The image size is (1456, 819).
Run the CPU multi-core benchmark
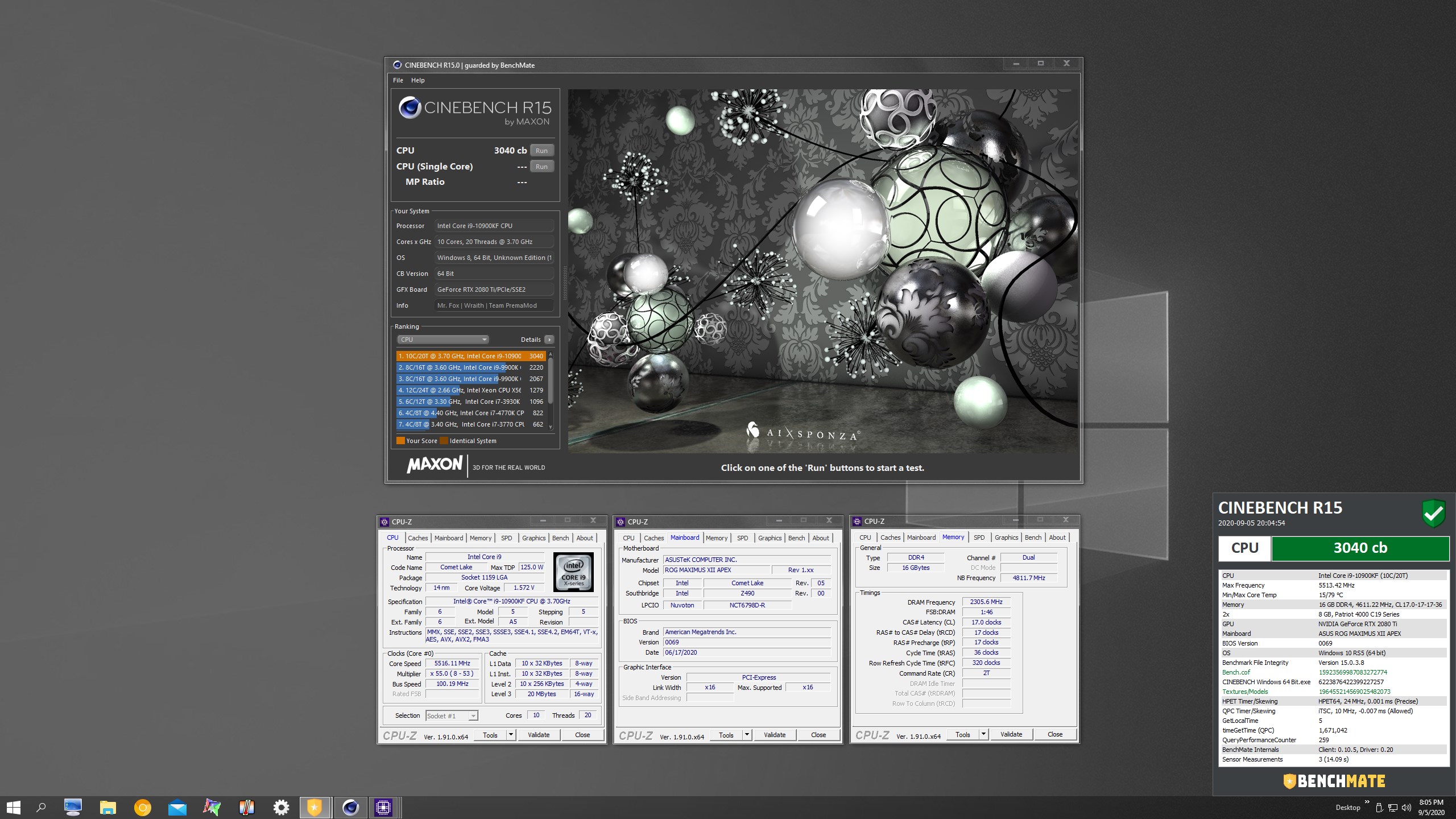541,151
